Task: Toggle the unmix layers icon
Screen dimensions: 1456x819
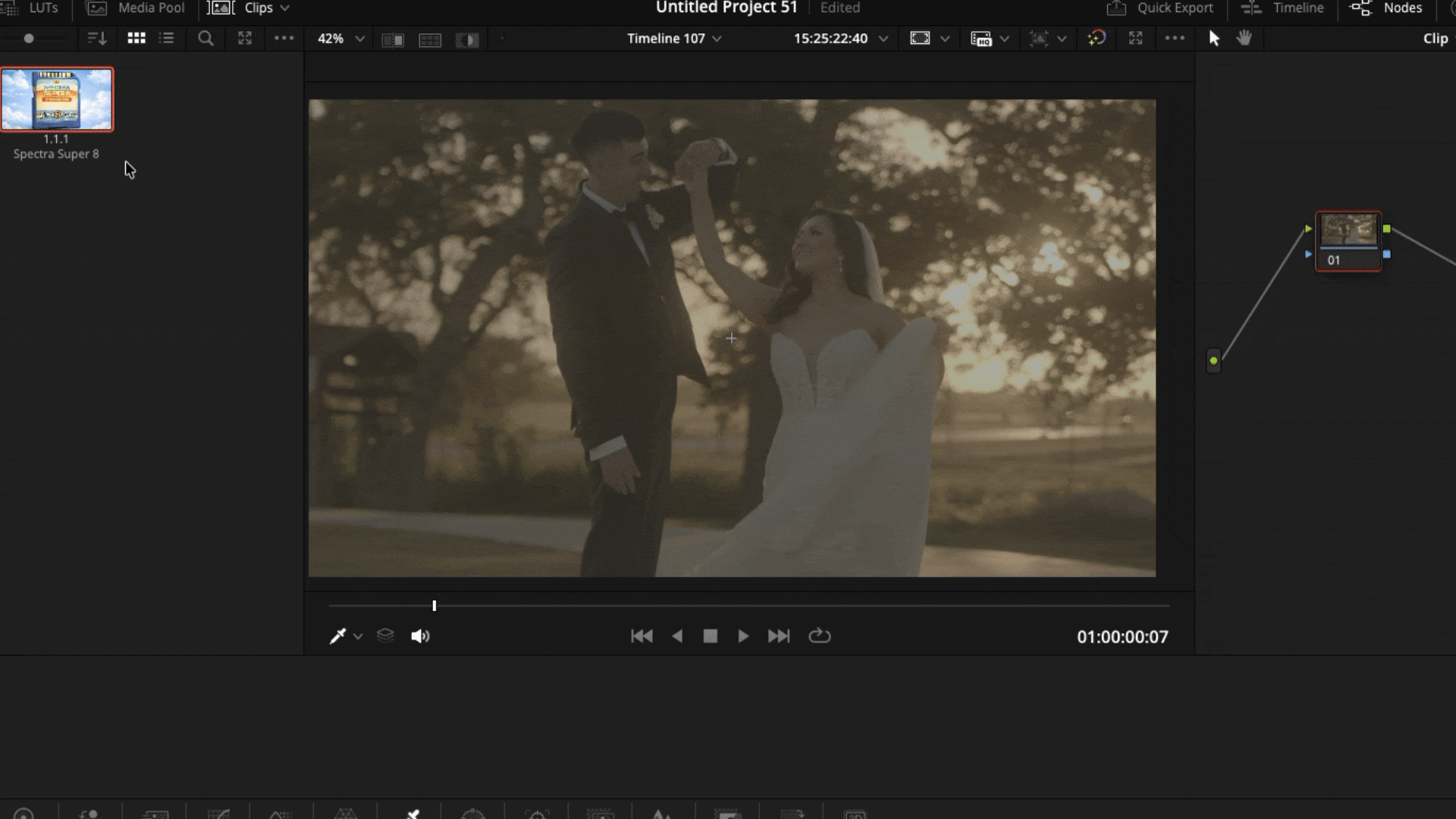Action: pyautogui.click(x=385, y=635)
